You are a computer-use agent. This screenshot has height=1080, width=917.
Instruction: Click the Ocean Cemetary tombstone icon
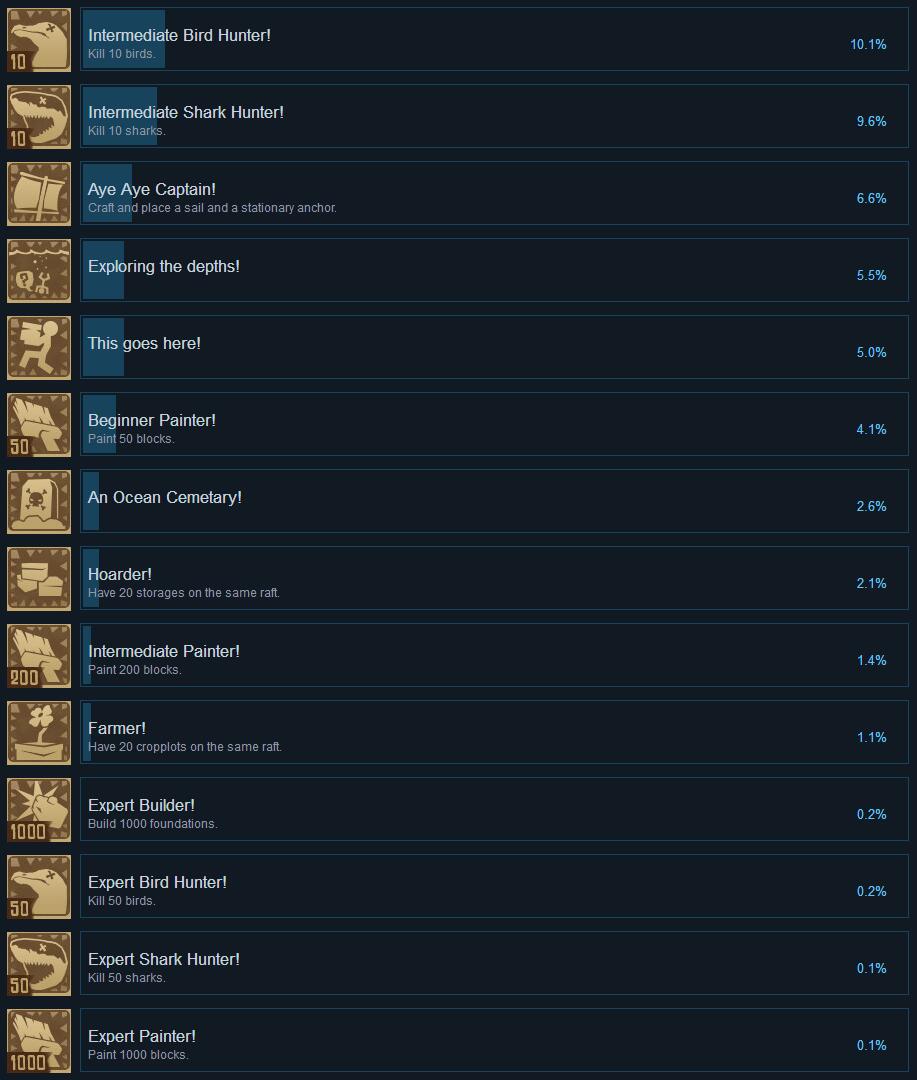(x=39, y=502)
